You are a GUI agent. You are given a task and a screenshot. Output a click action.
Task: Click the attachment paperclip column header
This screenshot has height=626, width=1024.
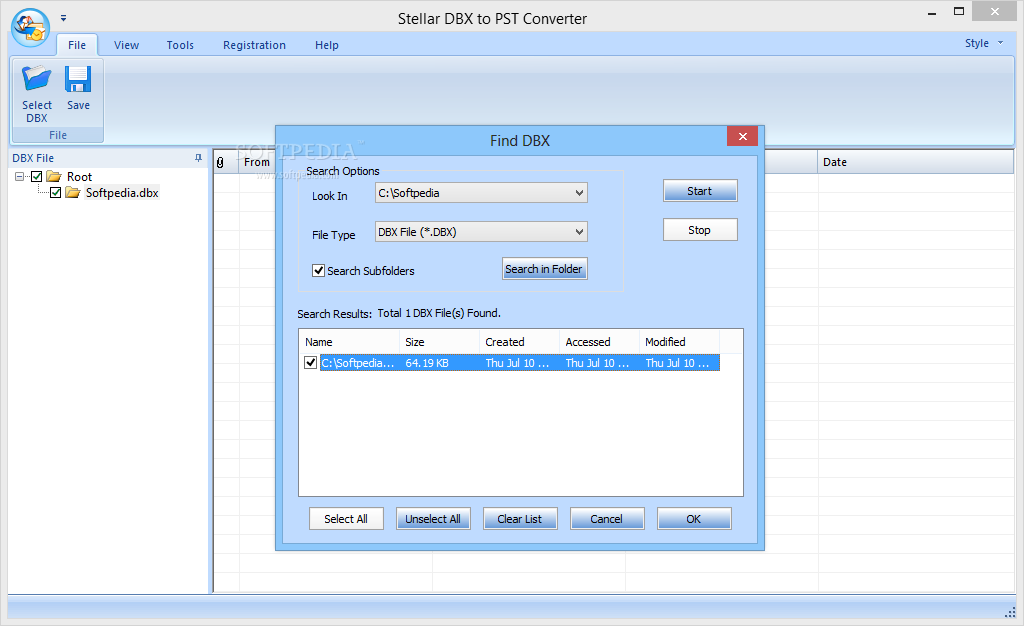[x=220, y=163]
